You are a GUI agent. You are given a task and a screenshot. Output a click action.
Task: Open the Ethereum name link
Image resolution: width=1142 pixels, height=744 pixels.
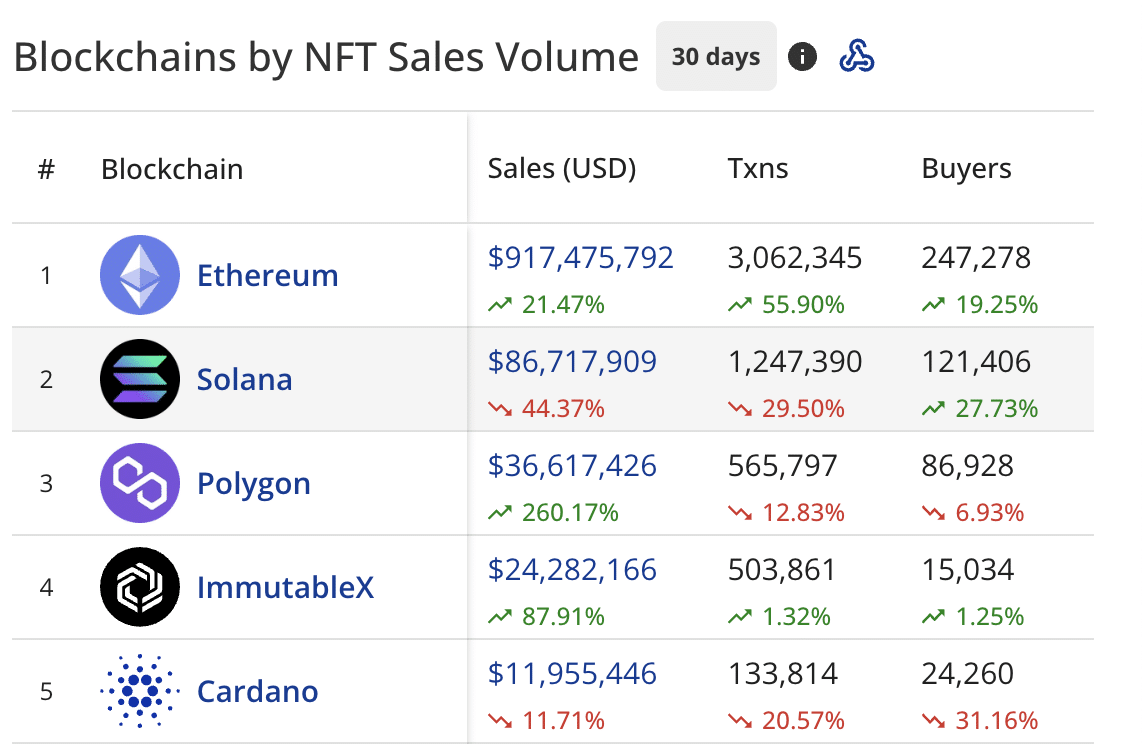(x=267, y=276)
